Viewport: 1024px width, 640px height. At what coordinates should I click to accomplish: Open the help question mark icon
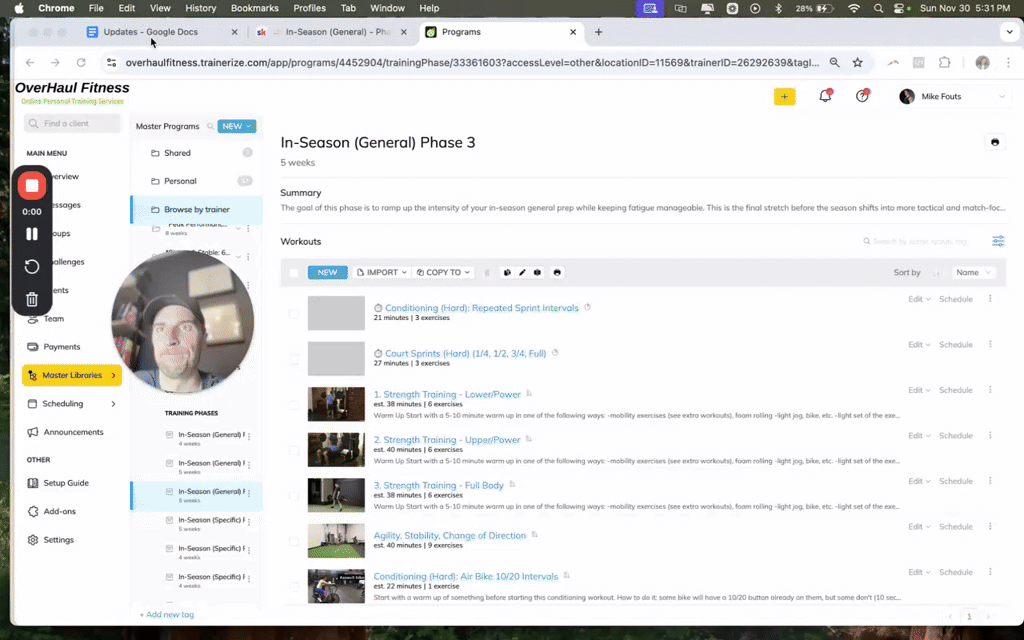click(862, 96)
